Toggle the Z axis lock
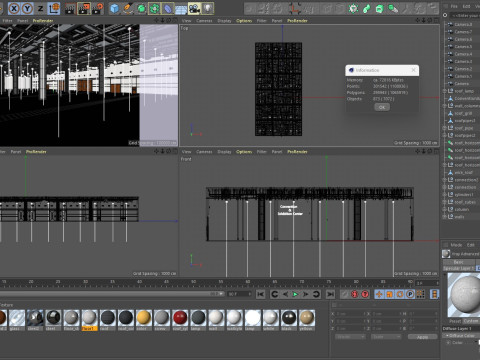Viewport: 480px width, 360px height. 41,8
